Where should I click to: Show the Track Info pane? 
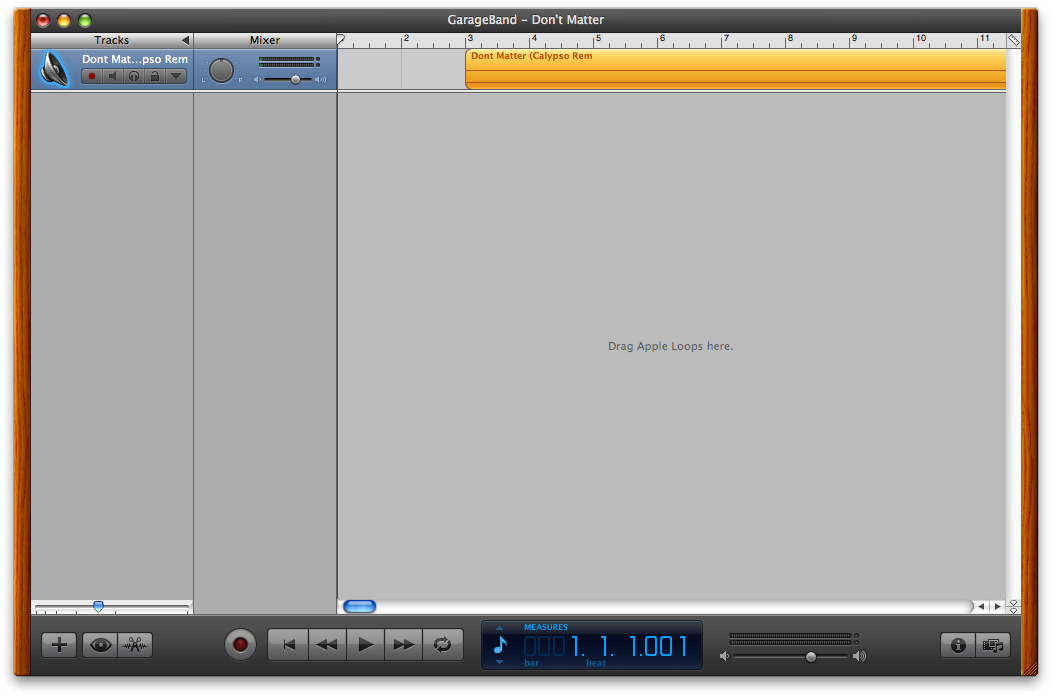958,645
